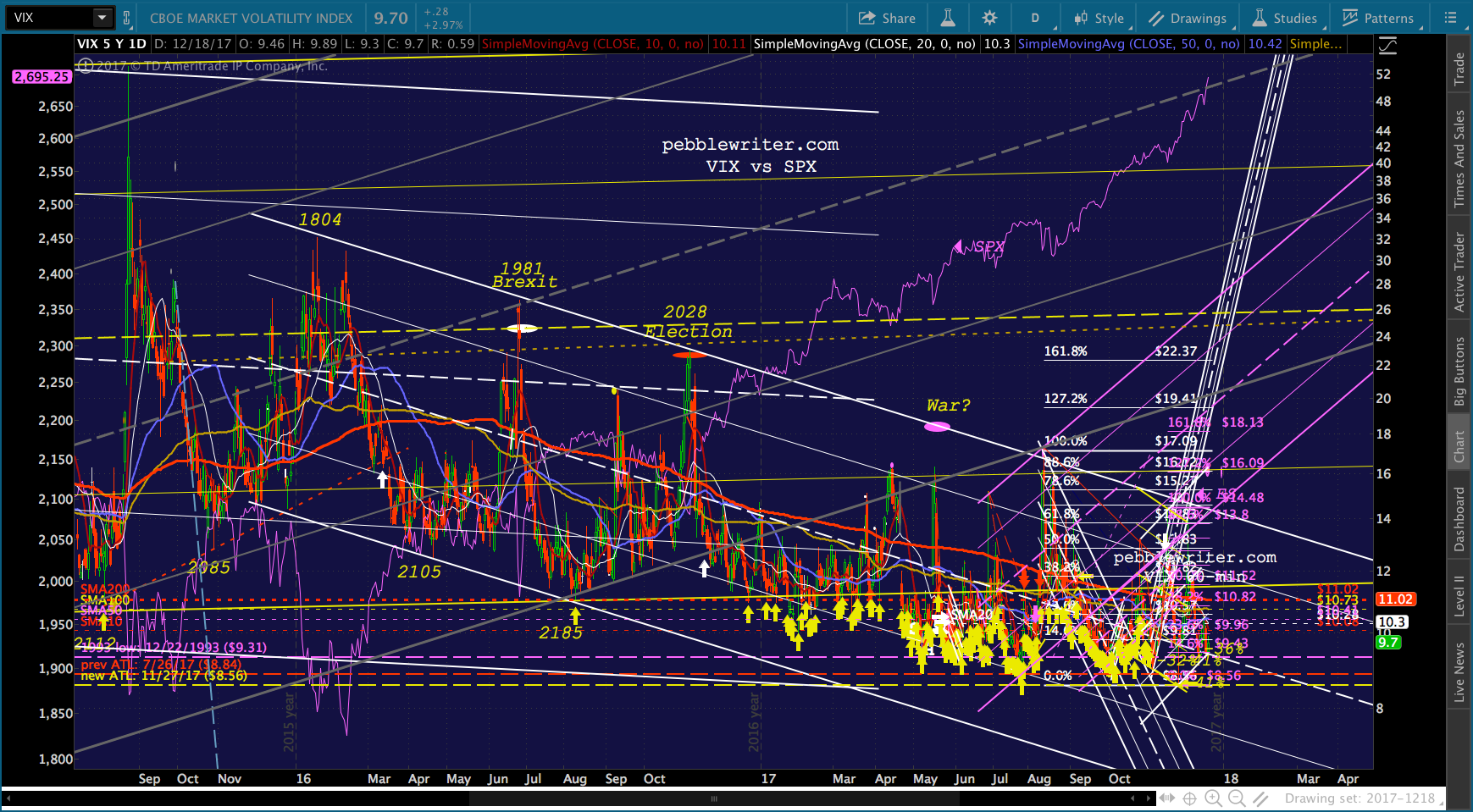The image size is (1473, 812).
Task: Click the red 11.02 price axis label
Action: 1394,599
